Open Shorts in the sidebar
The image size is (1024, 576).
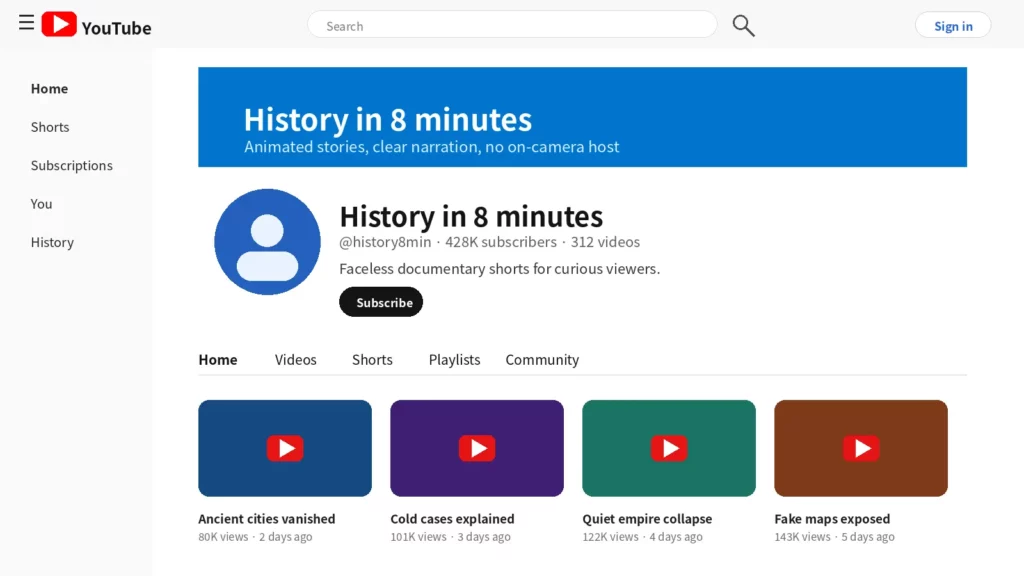click(x=50, y=127)
